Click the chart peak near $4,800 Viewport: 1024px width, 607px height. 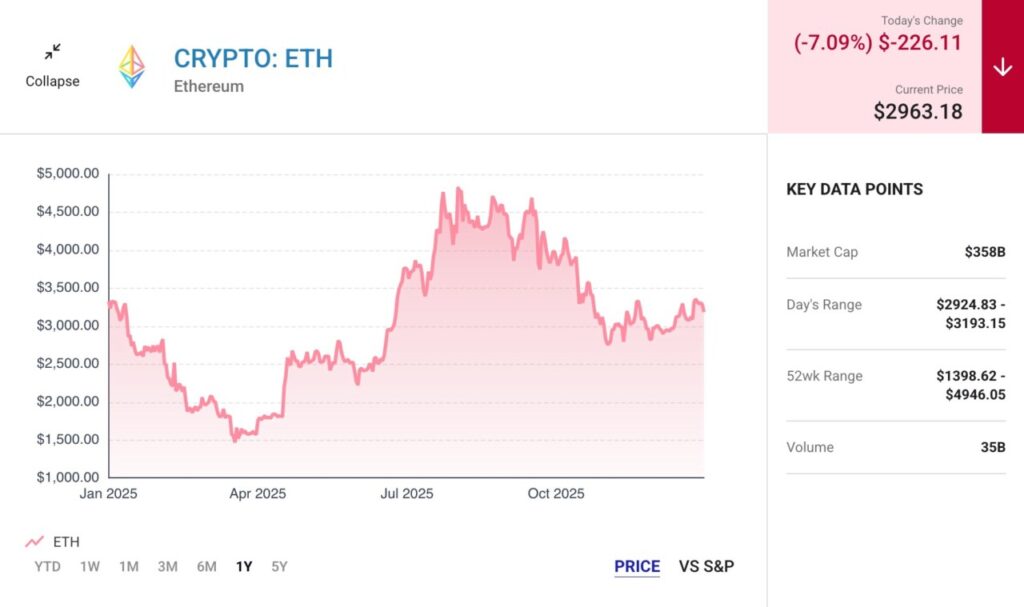coord(458,188)
